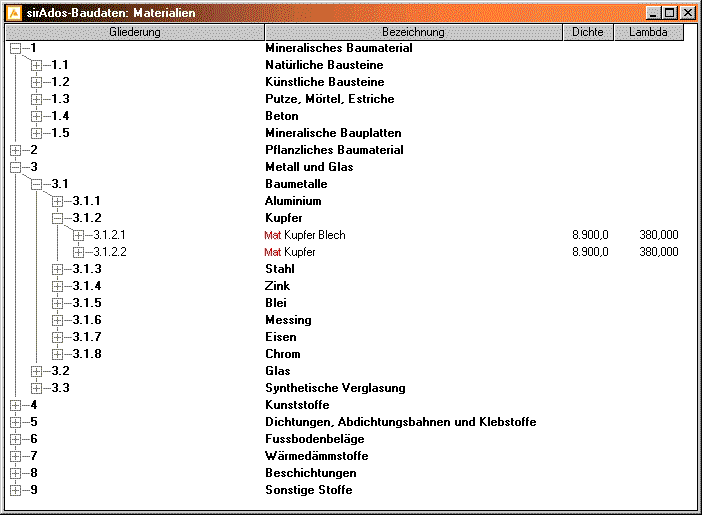
Task: Expand node 7 Wärmedämmstoffe
Action: tap(15, 456)
